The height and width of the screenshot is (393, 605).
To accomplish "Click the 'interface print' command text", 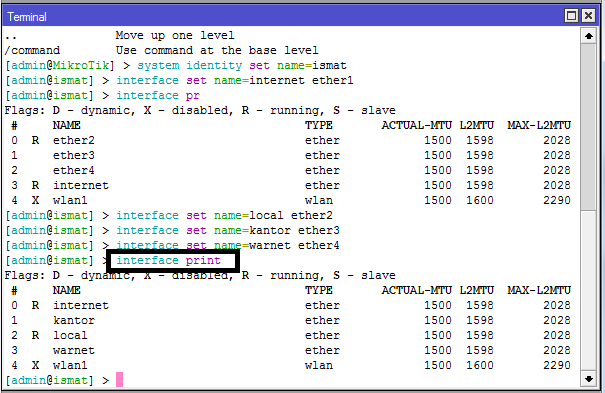I will click(x=169, y=260).
